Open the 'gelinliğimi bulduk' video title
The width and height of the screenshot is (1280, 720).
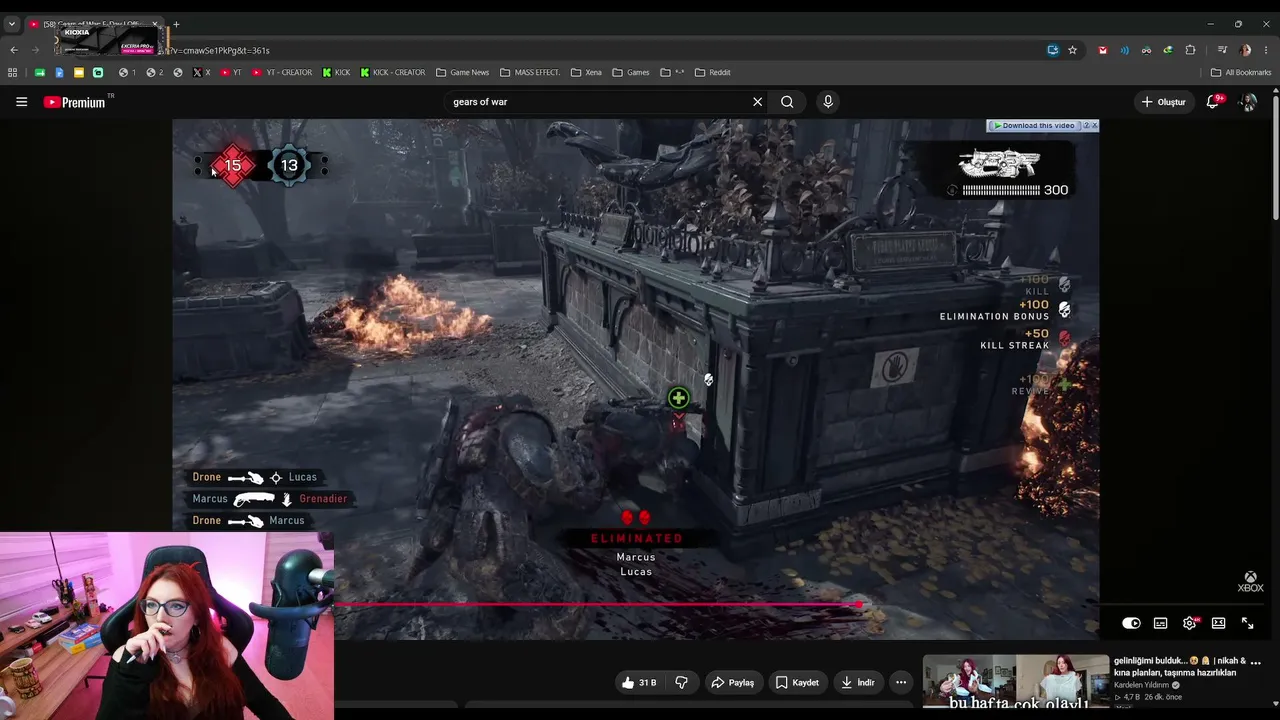coord(1180,666)
